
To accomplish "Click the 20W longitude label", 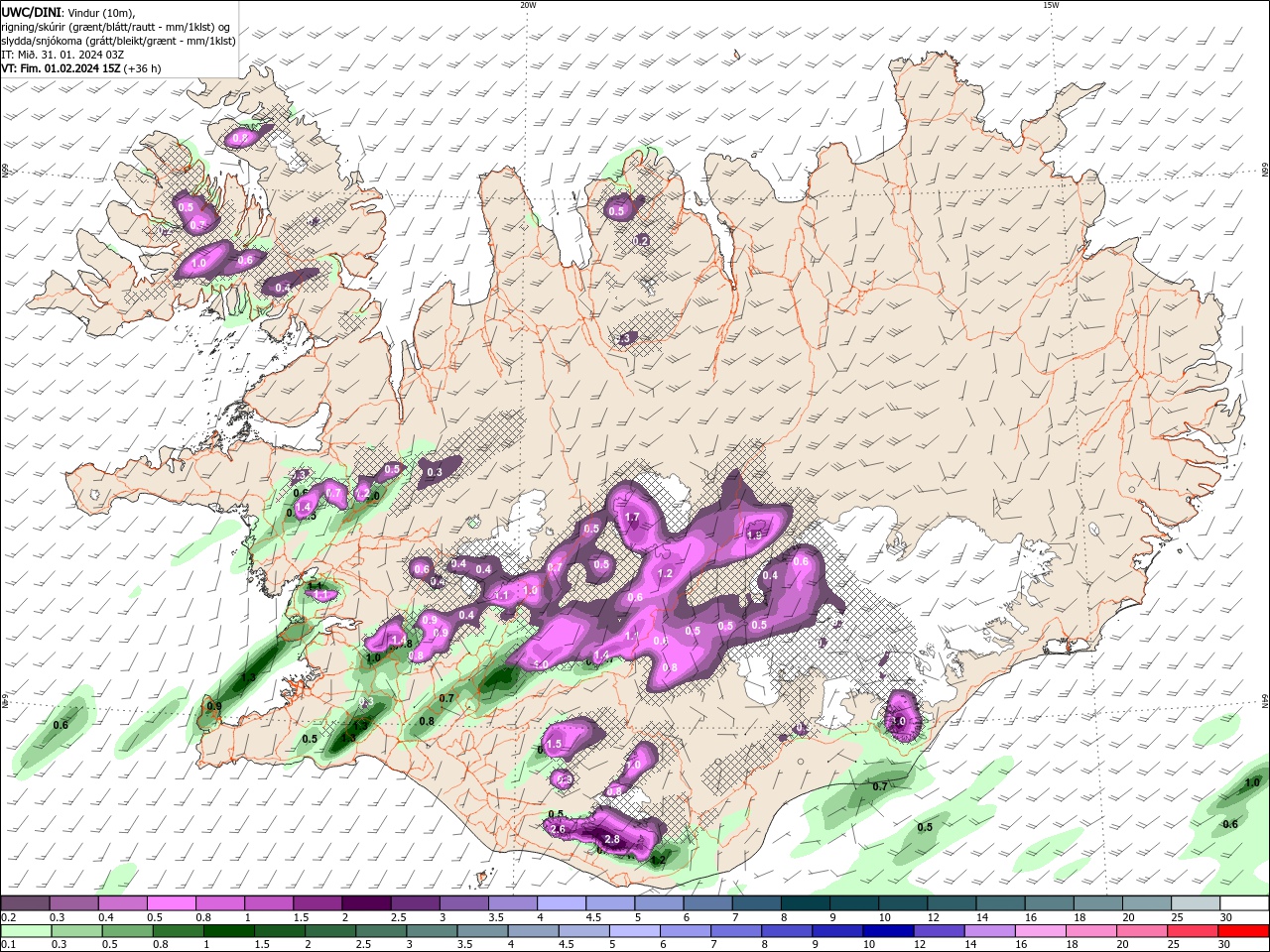I will pos(528,5).
